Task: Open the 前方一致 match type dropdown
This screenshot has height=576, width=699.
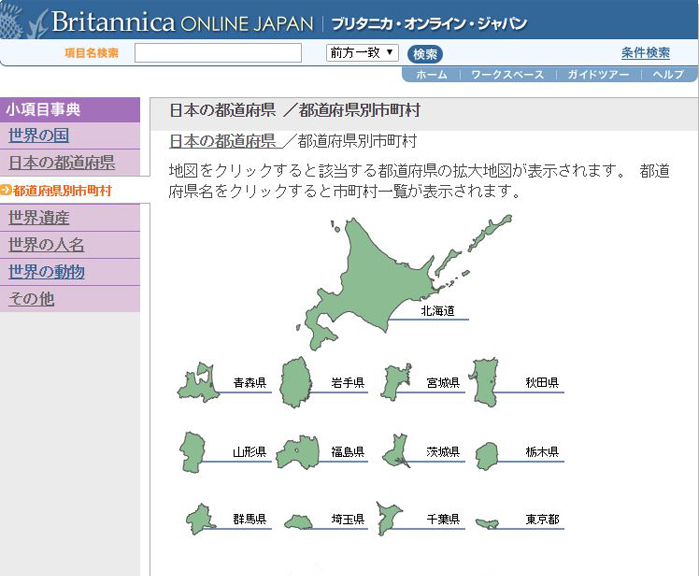Action: coord(362,53)
